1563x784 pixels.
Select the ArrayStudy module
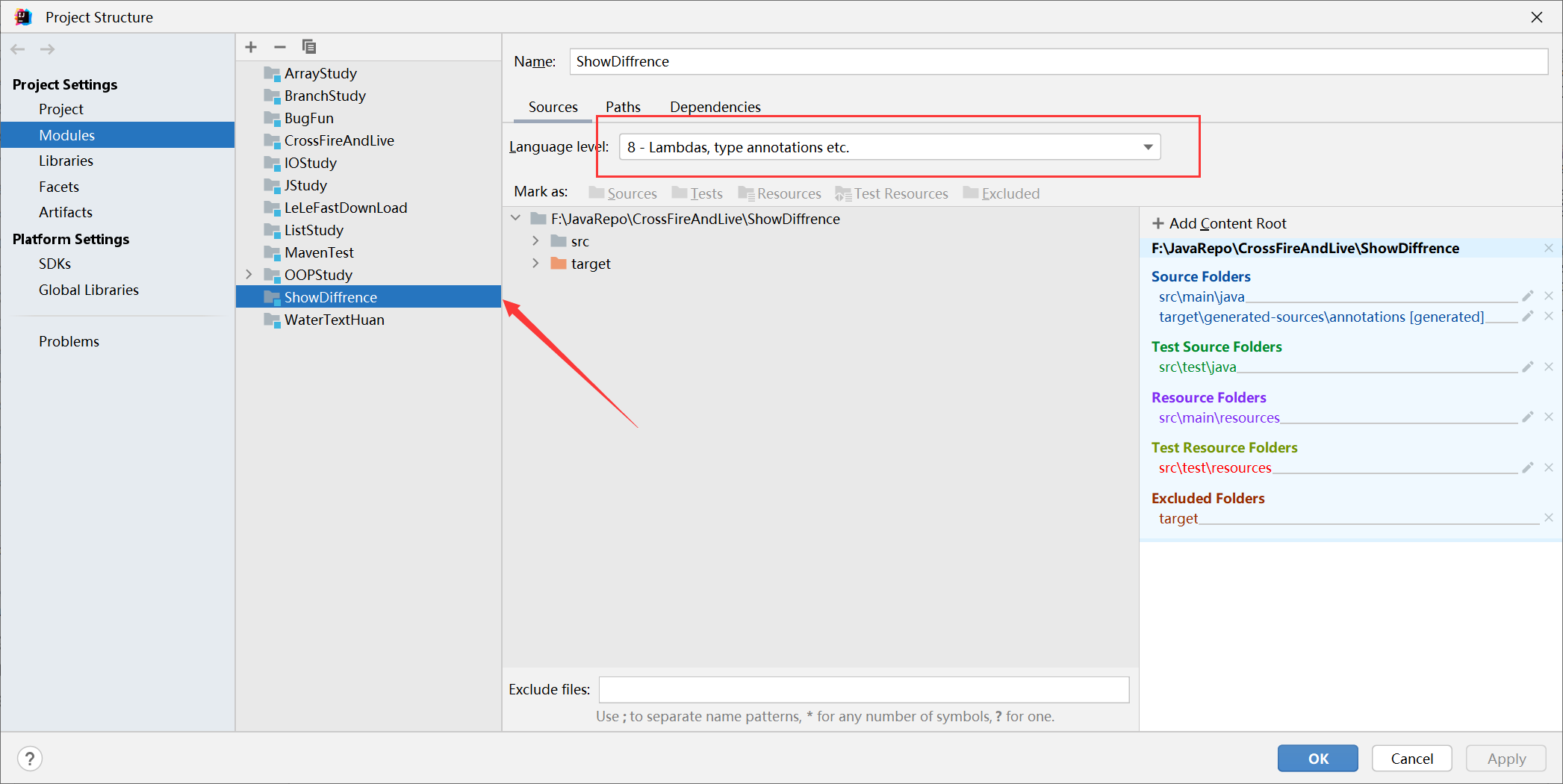coord(320,73)
